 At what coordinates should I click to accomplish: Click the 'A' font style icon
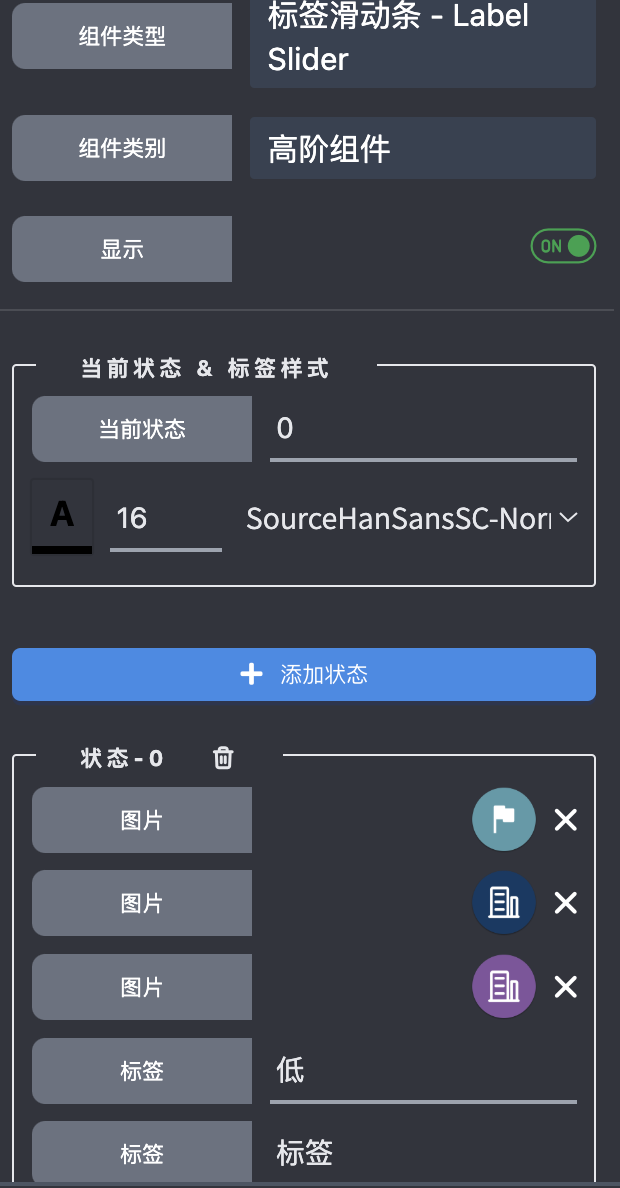(x=61, y=513)
